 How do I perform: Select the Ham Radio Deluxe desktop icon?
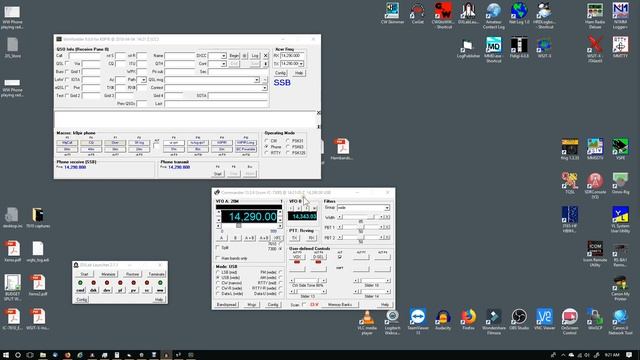pos(595,15)
